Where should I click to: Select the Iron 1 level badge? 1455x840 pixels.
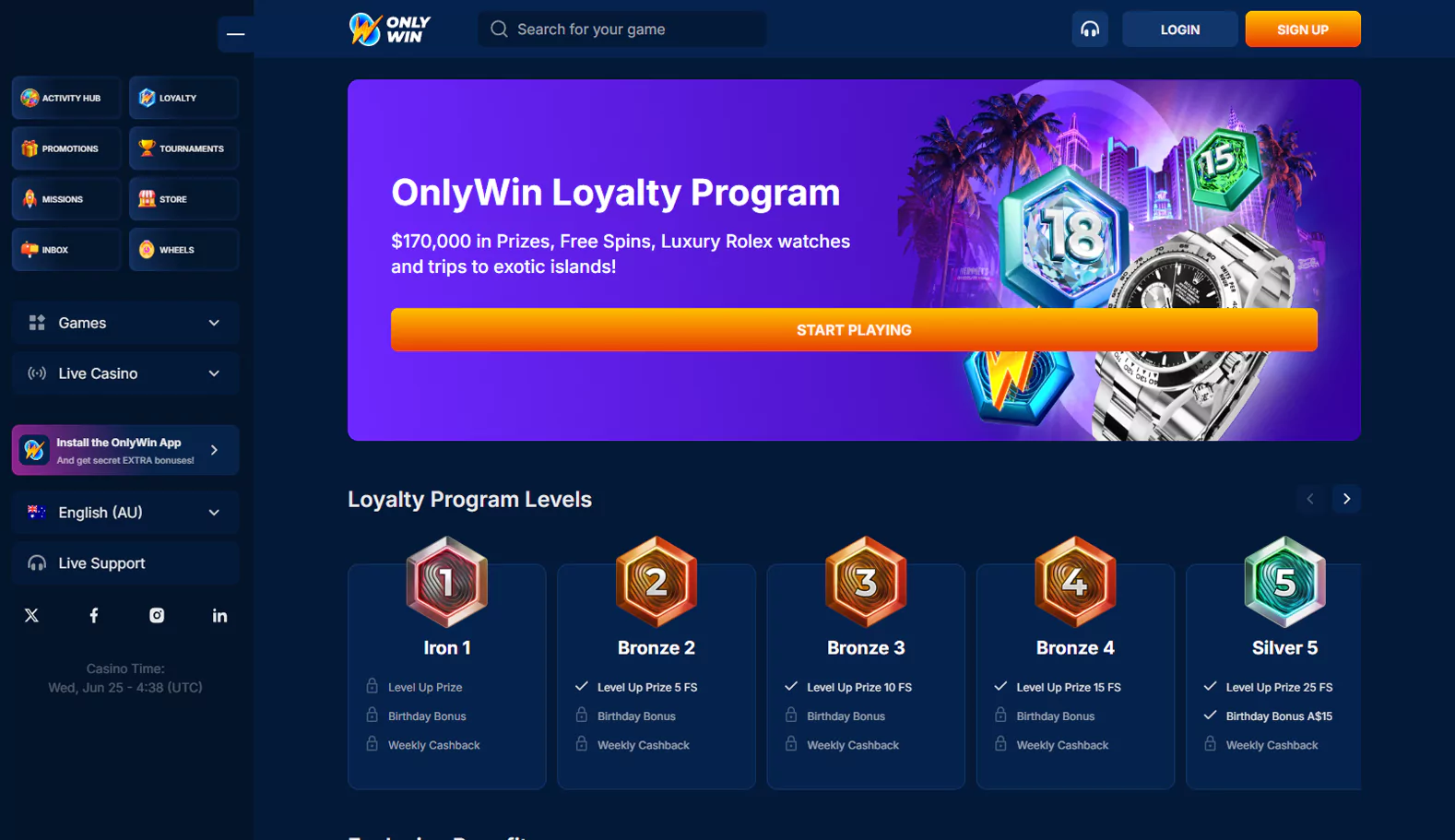click(447, 582)
